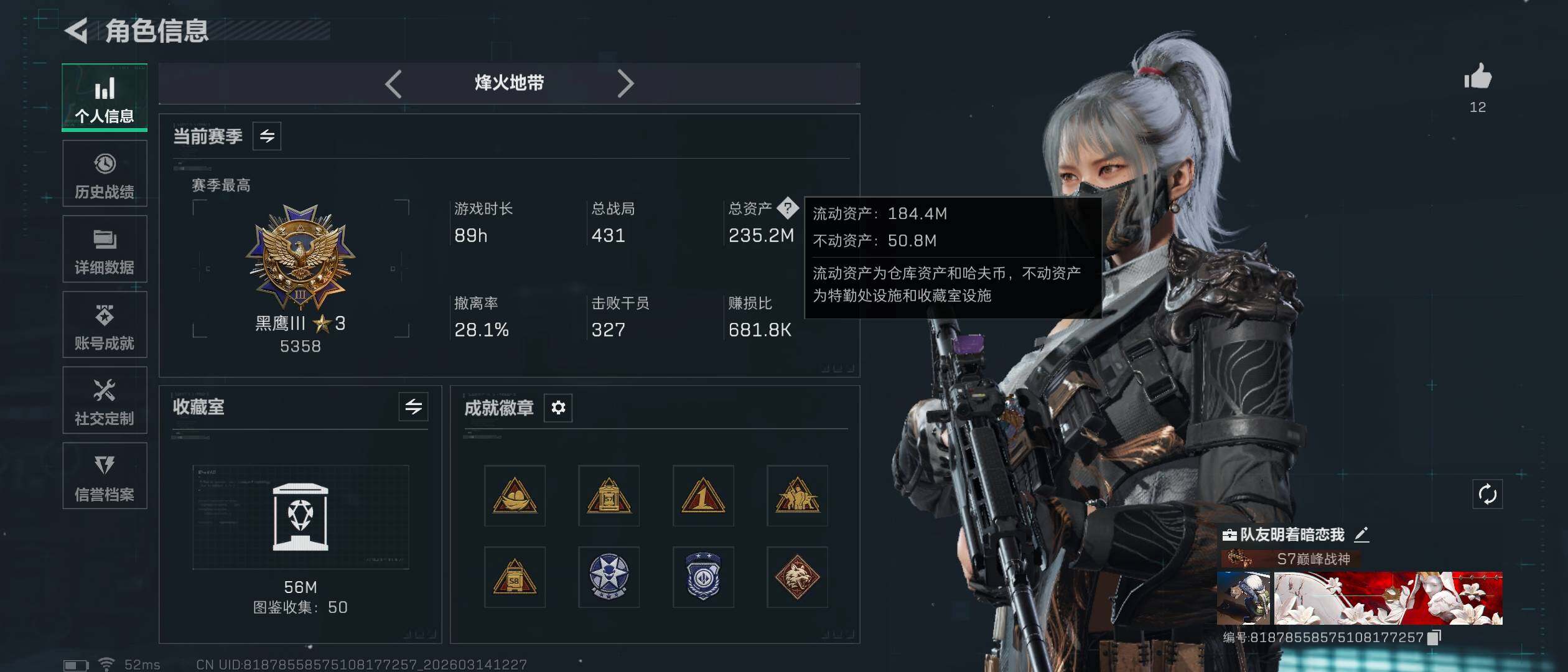Switch to previous game mode with left chevron
The image size is (1568, 672).
click(x=393, y=83)
